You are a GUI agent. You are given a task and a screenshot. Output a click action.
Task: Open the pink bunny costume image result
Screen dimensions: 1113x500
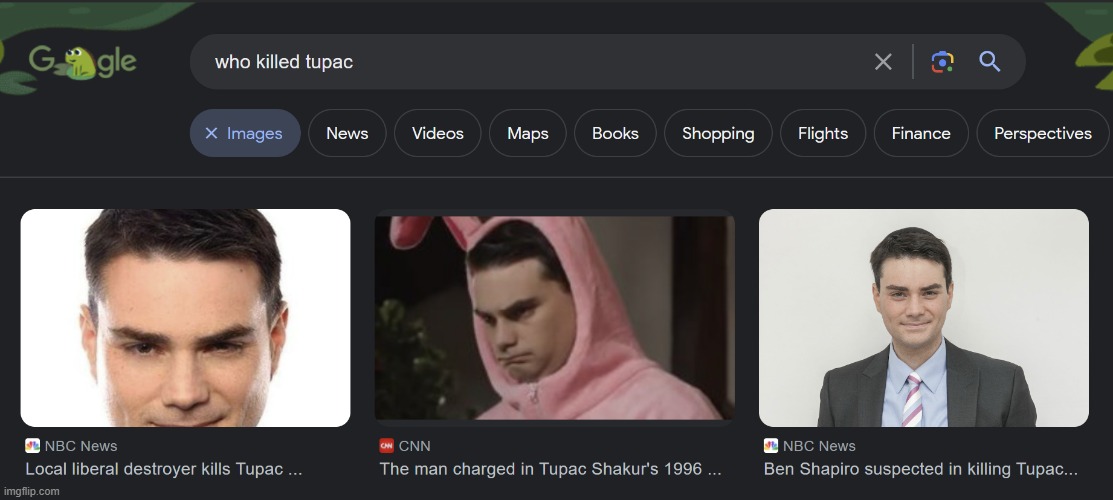(x=554, y=317)
